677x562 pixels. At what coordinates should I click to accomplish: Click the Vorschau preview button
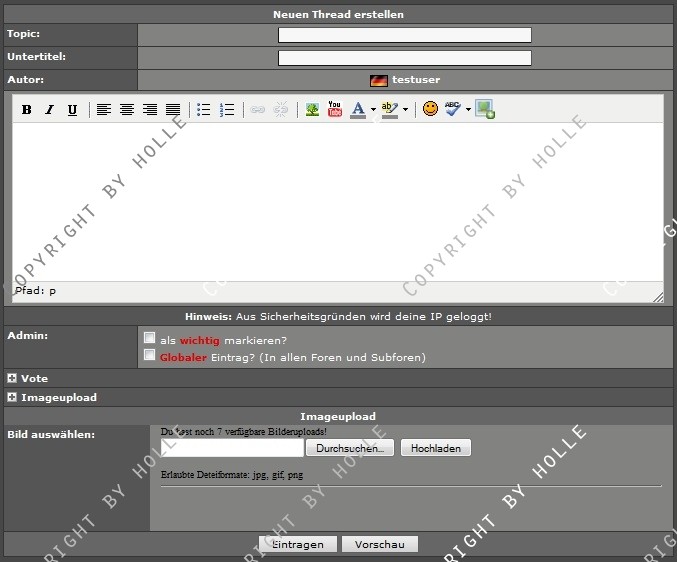[x=379, y=544]
